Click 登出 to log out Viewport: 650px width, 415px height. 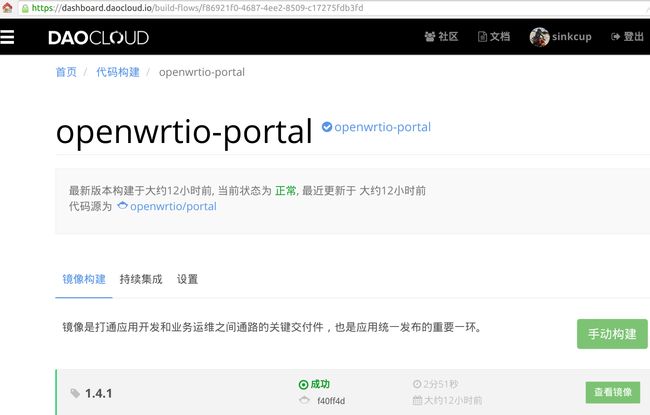click(x=628, y=36)
